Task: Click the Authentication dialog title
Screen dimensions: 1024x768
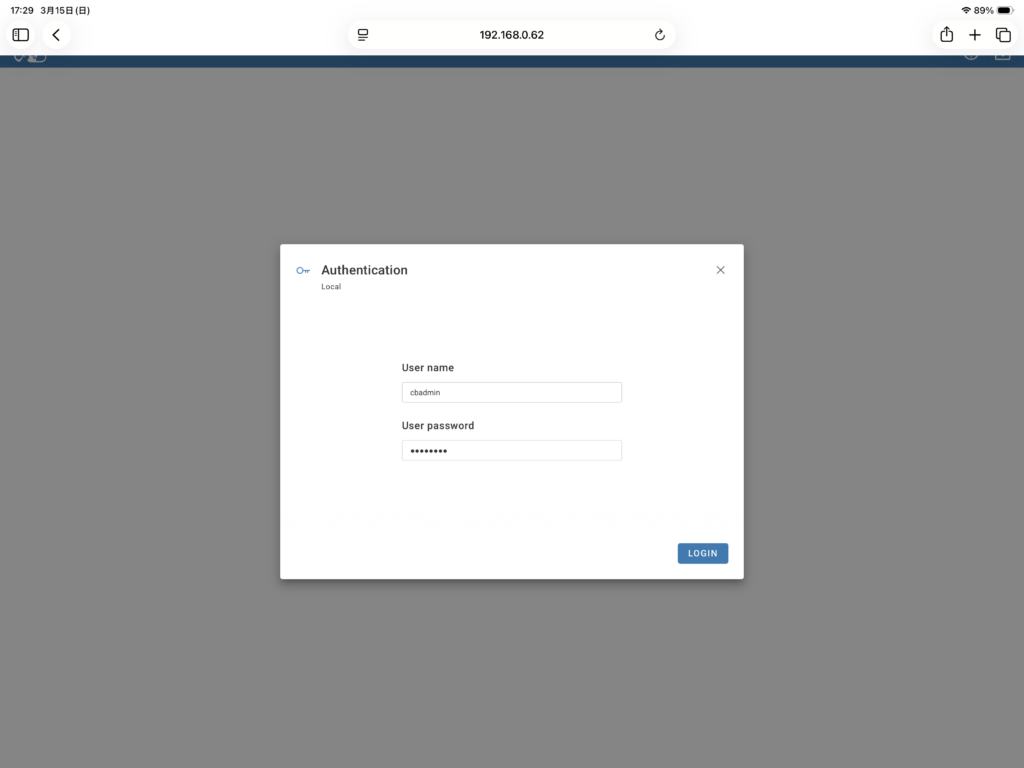Action: [364, 270]
